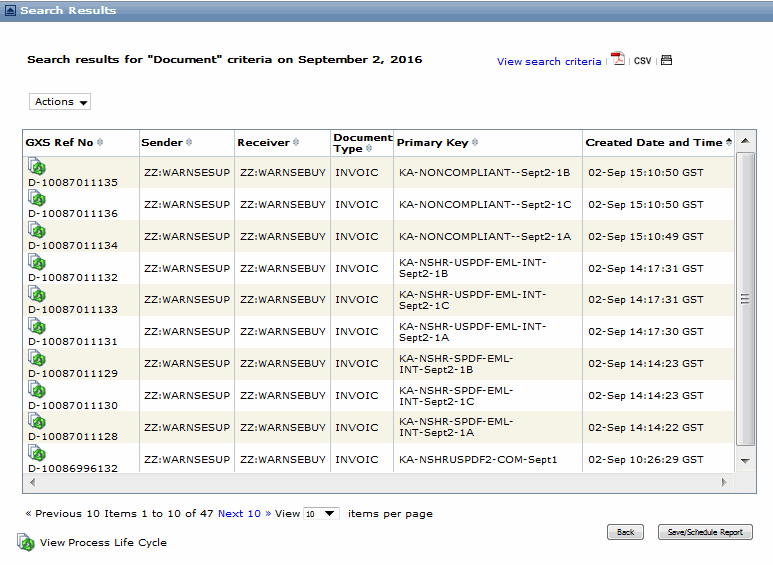Click document icon for D-10086996132

click(x=37, y=454)
